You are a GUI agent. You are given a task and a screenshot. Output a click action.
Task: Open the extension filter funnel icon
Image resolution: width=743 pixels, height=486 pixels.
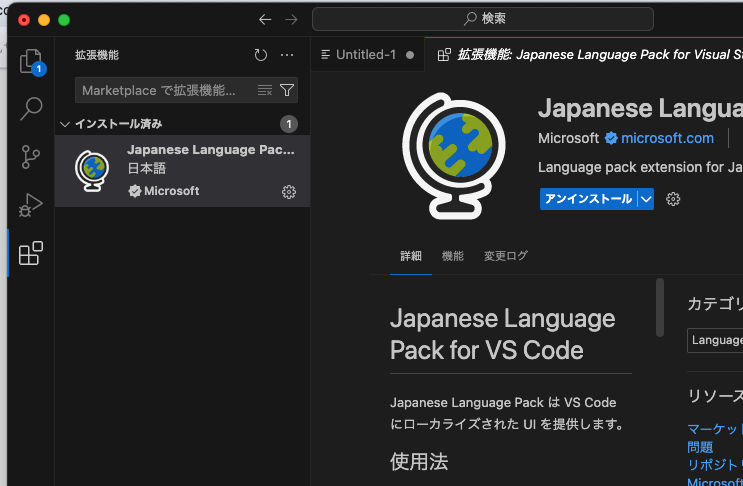click(x=287, y=90)
